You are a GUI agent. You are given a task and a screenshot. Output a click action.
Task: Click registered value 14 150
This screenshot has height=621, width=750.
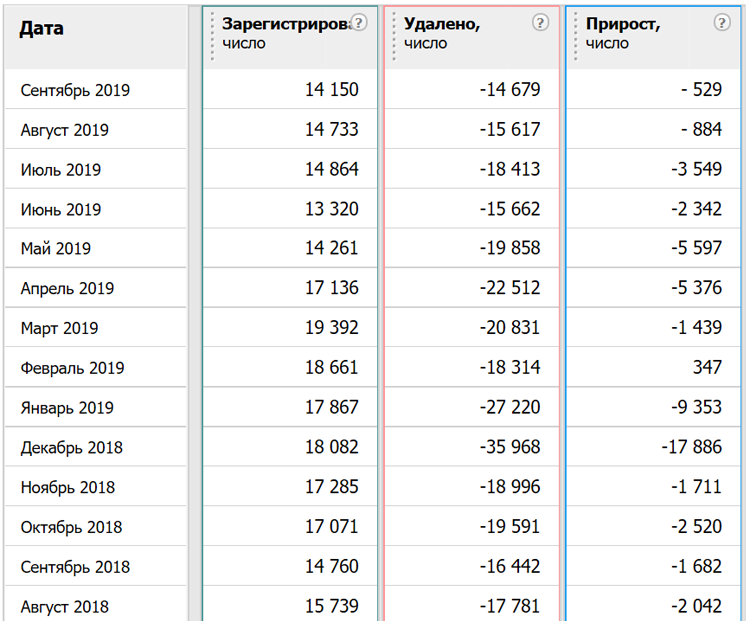click(x=331, y=89)
